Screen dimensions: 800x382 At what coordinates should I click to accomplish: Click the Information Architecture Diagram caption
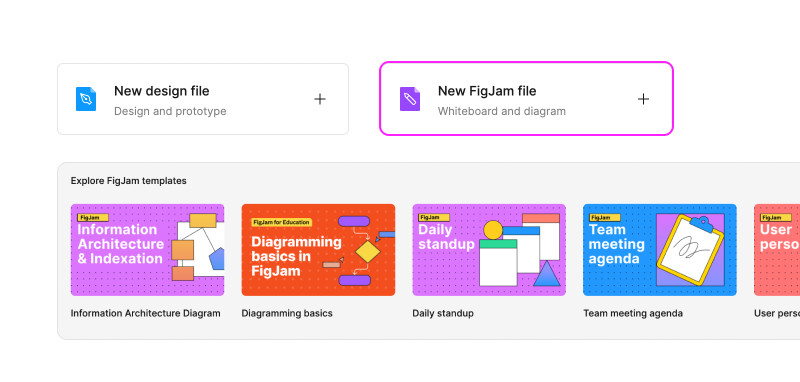(x=146, y=313)
